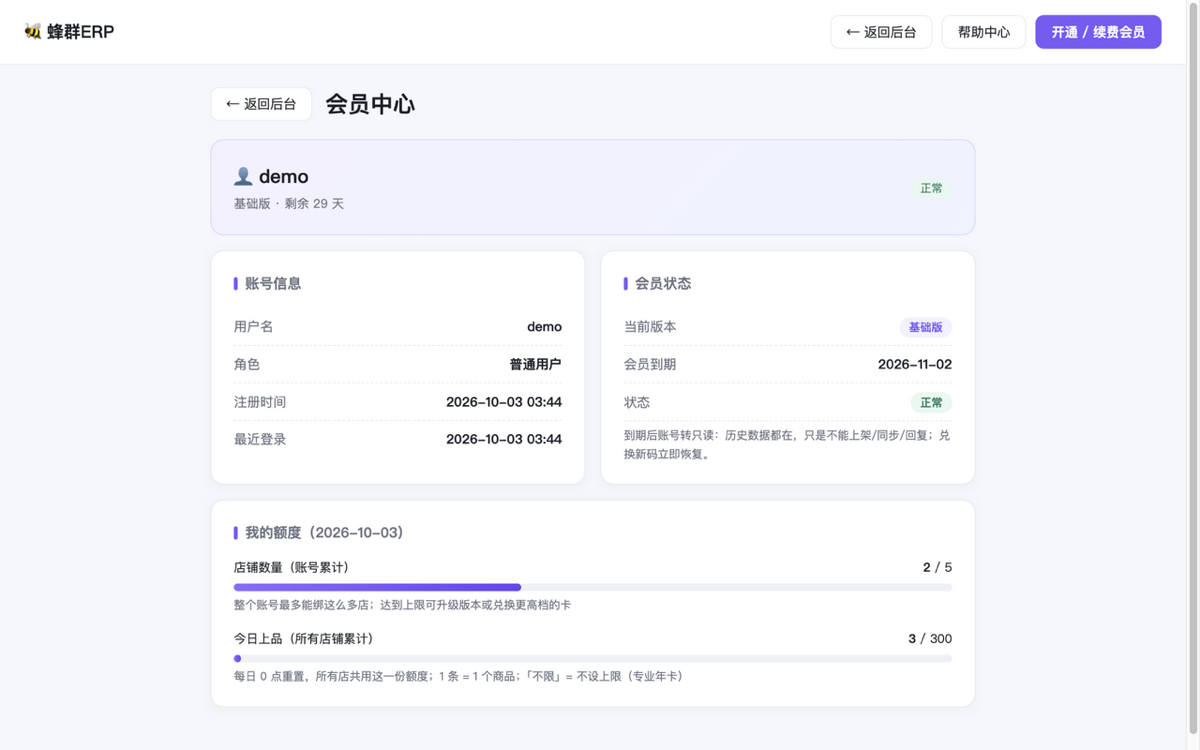
Task: Click the 今日上品（所有店铺累计）label
Action: (x=307, y=638)
